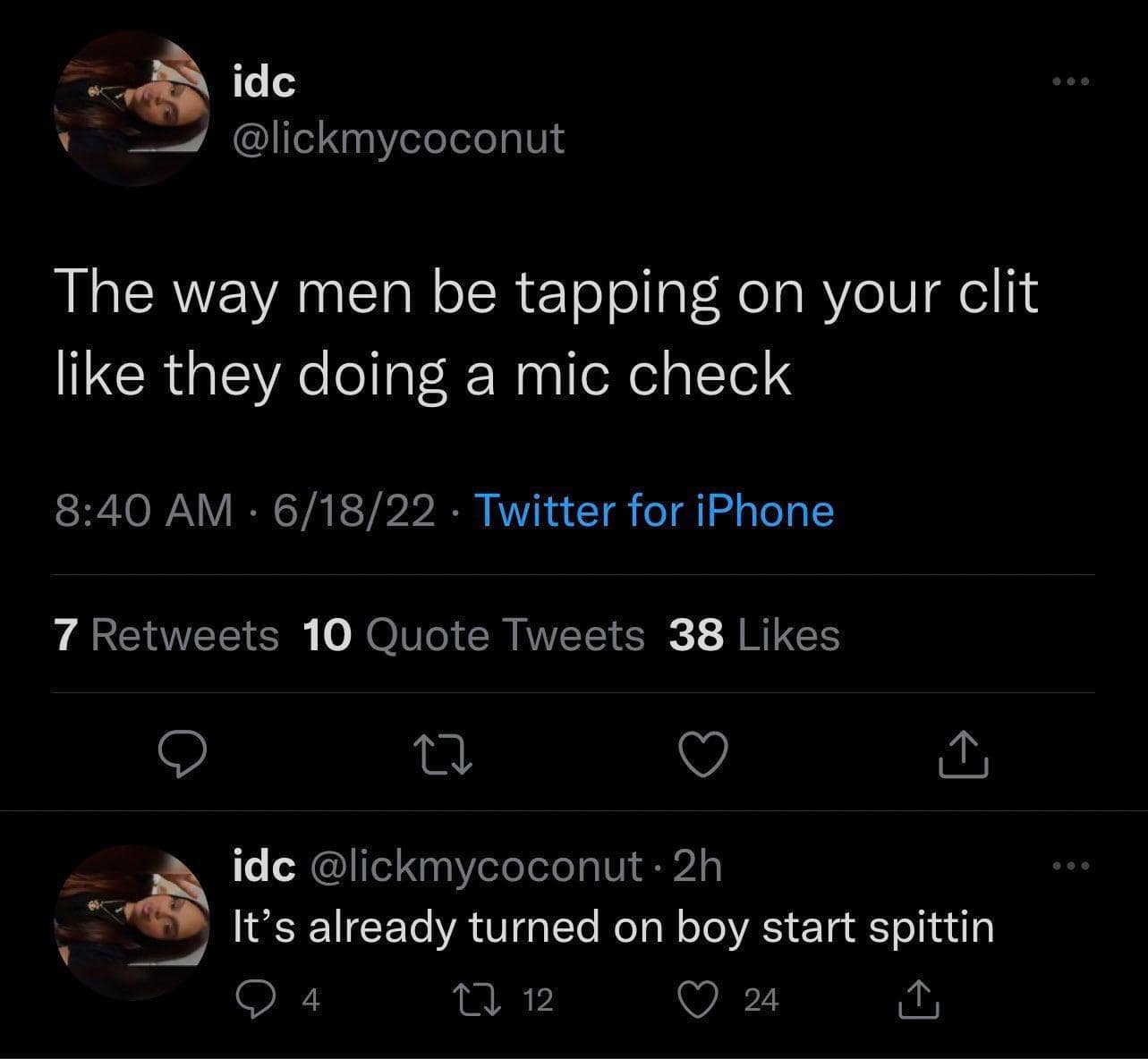This screenshot has width=1148, height=1059.
Task: View the 38 Likes list
Action: (x=754, y=635)
